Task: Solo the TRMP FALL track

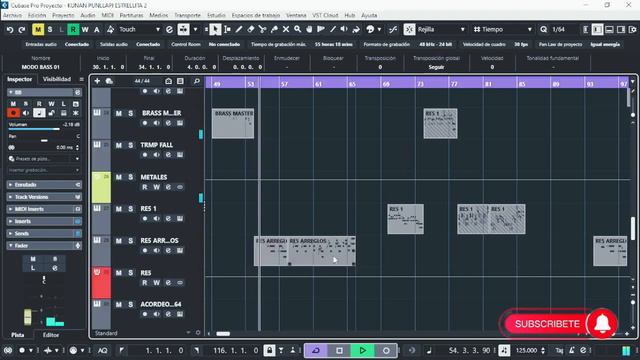Action: pyautogui.click(x=131, y=145)
